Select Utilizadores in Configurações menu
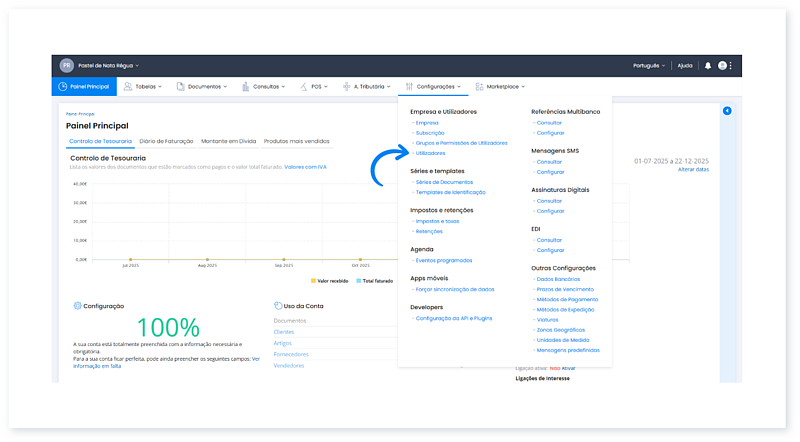The width and height of the screenshot is (800, 442). 430,153
